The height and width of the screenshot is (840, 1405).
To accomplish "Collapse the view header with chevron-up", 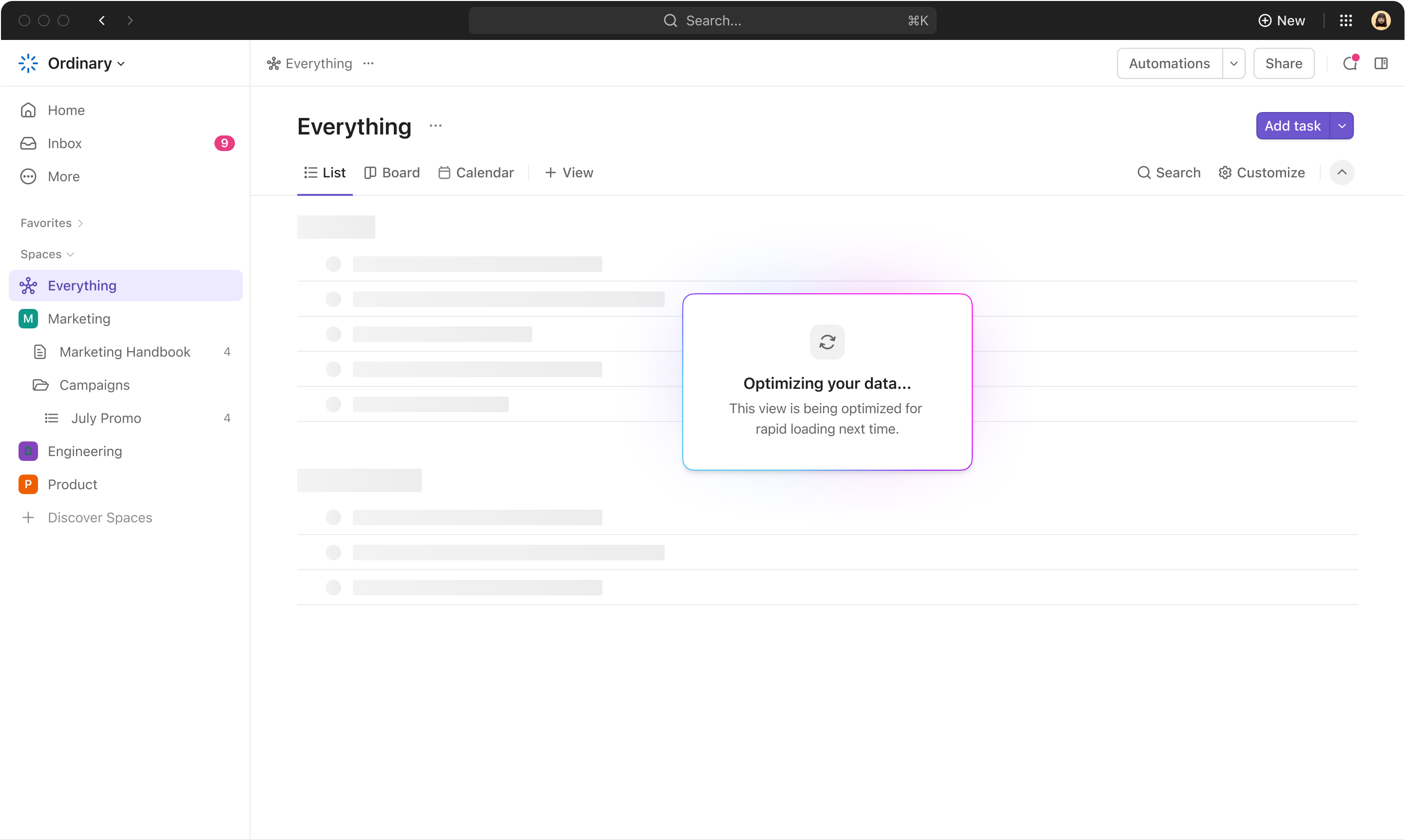I will tap(1342, 172).
